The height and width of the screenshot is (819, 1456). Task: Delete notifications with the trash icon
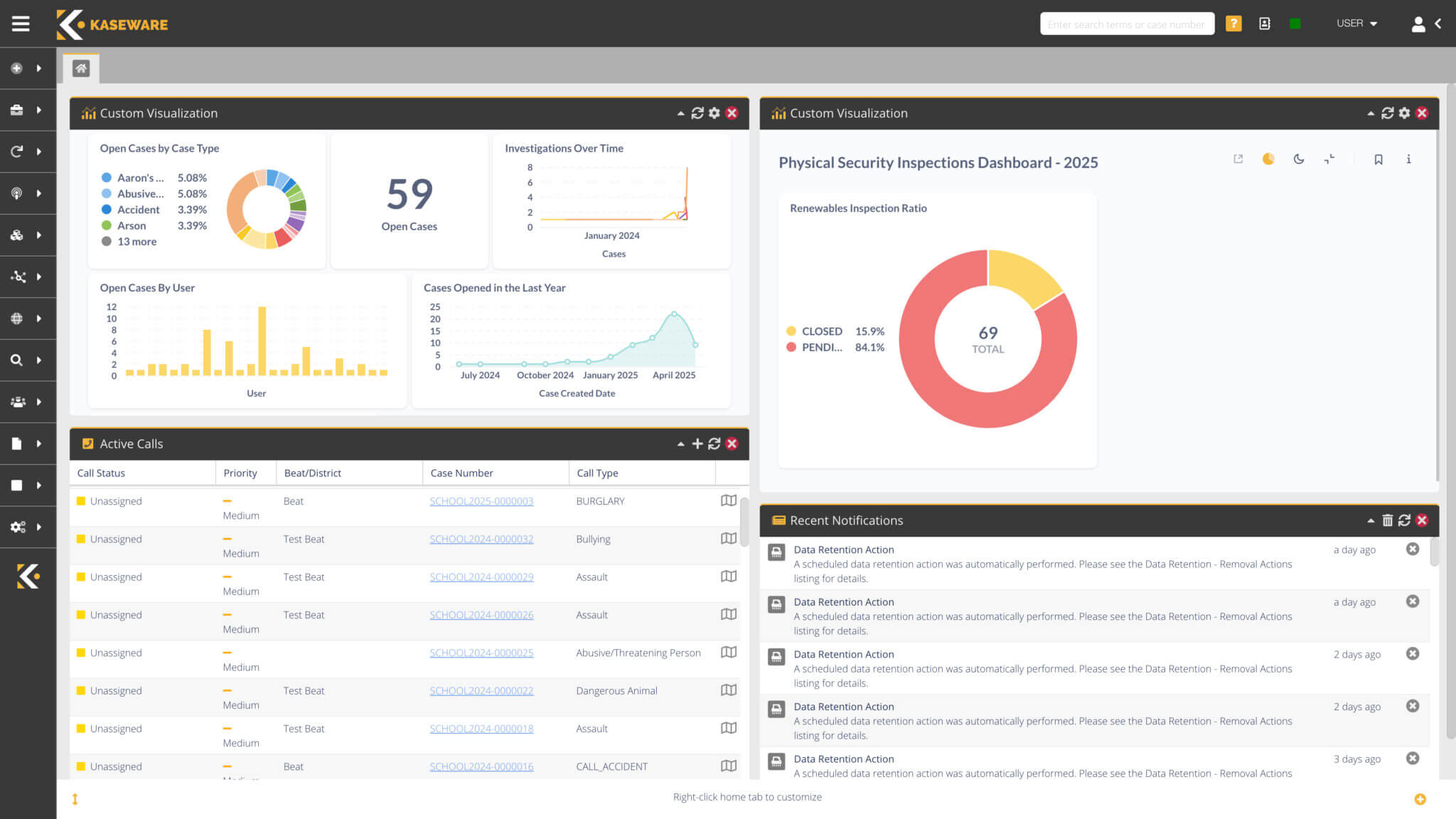(1387, 520)
